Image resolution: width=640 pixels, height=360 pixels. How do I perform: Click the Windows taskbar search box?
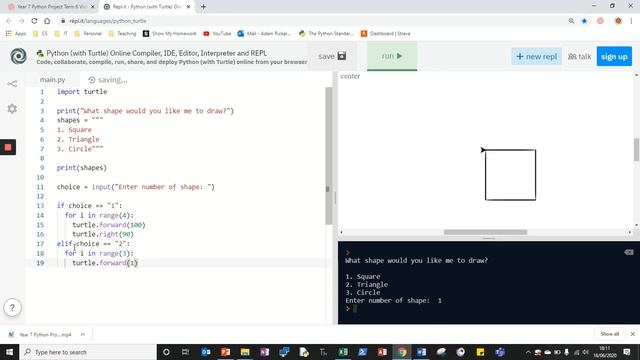(88, 352)
